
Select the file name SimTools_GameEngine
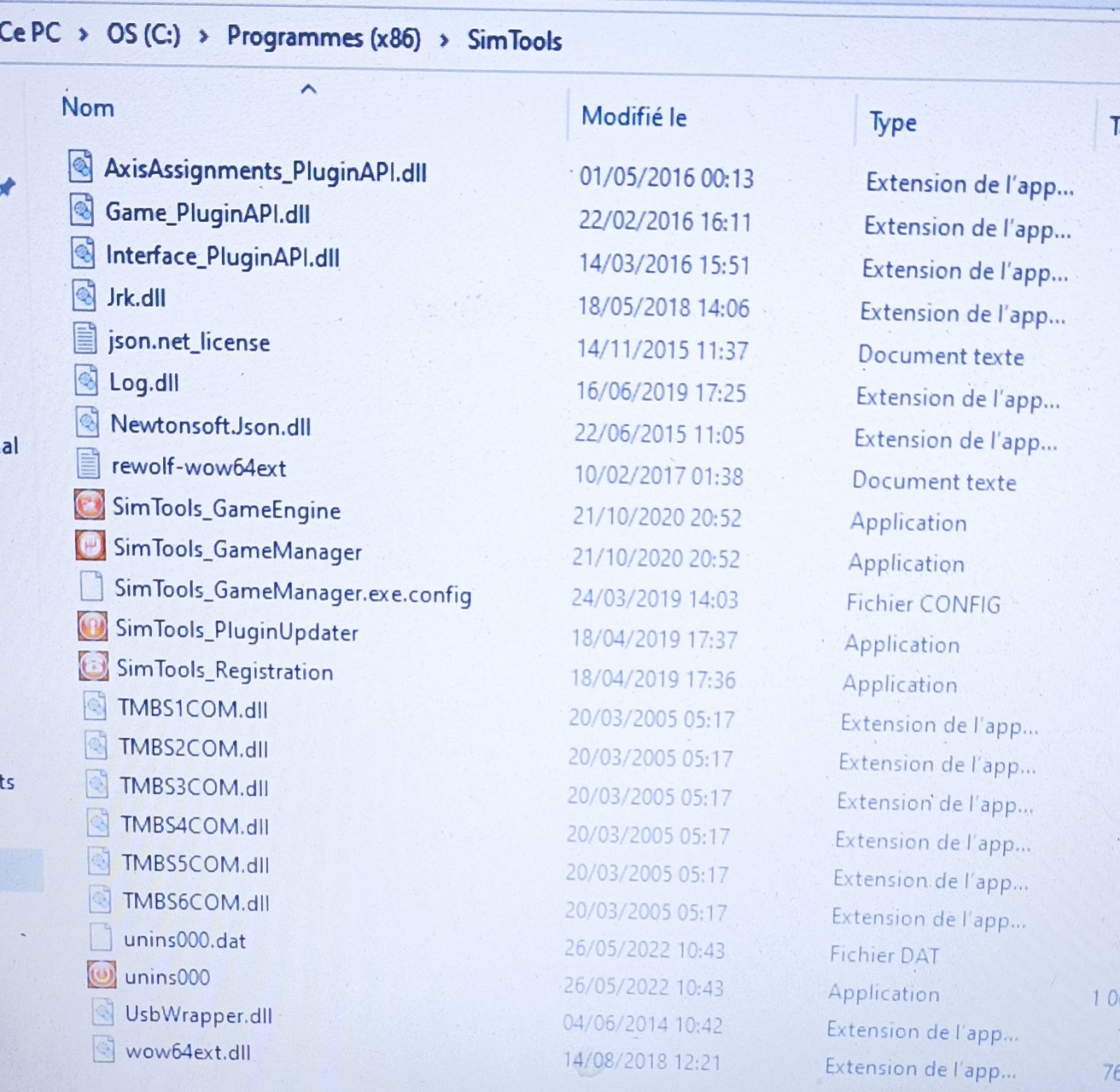(x=227, y=509)
